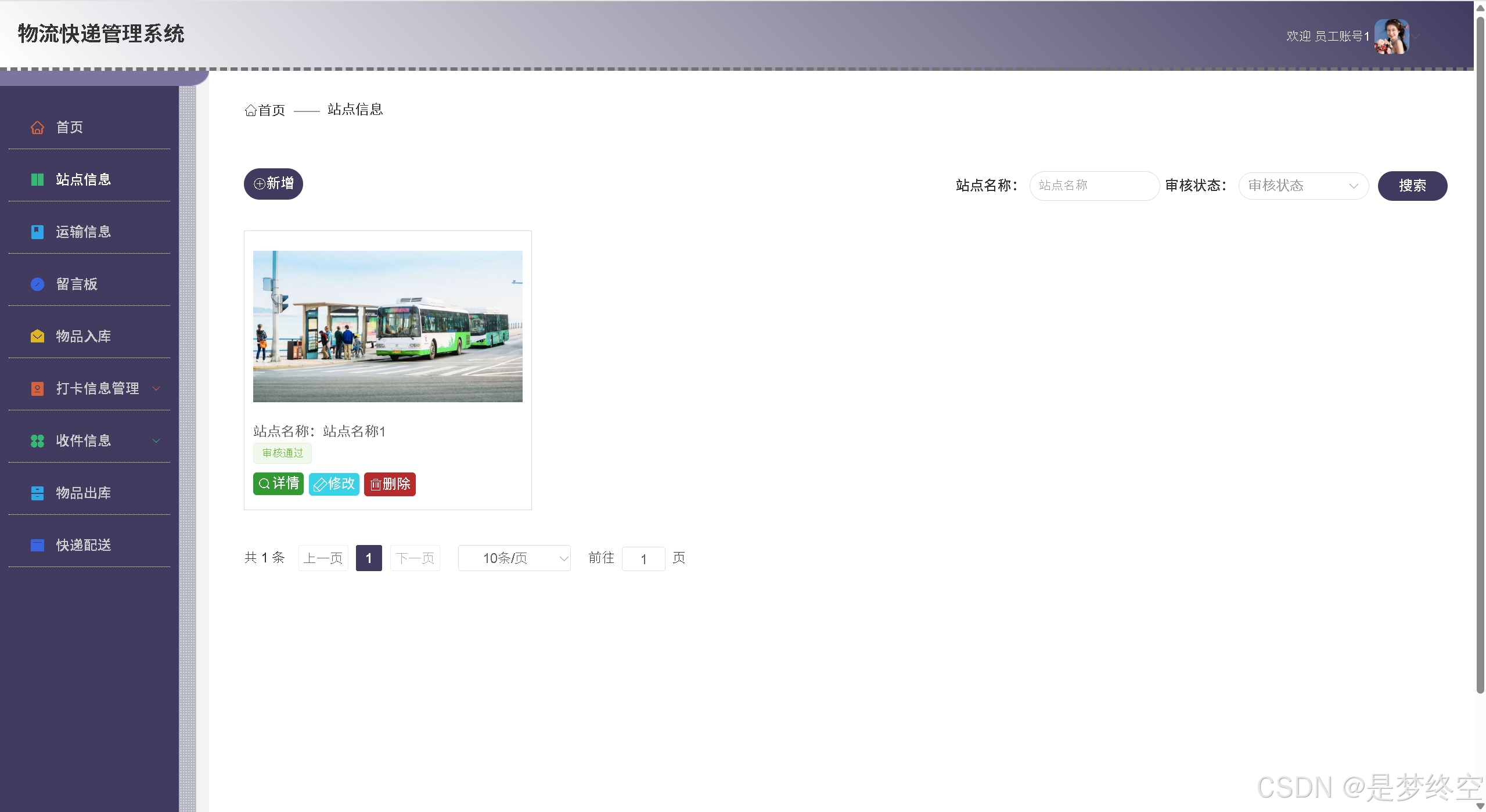Click the green 站点信息 sidebar icon
The height and width of the screenshot is (812, 1486).
(x=37, y=180)
